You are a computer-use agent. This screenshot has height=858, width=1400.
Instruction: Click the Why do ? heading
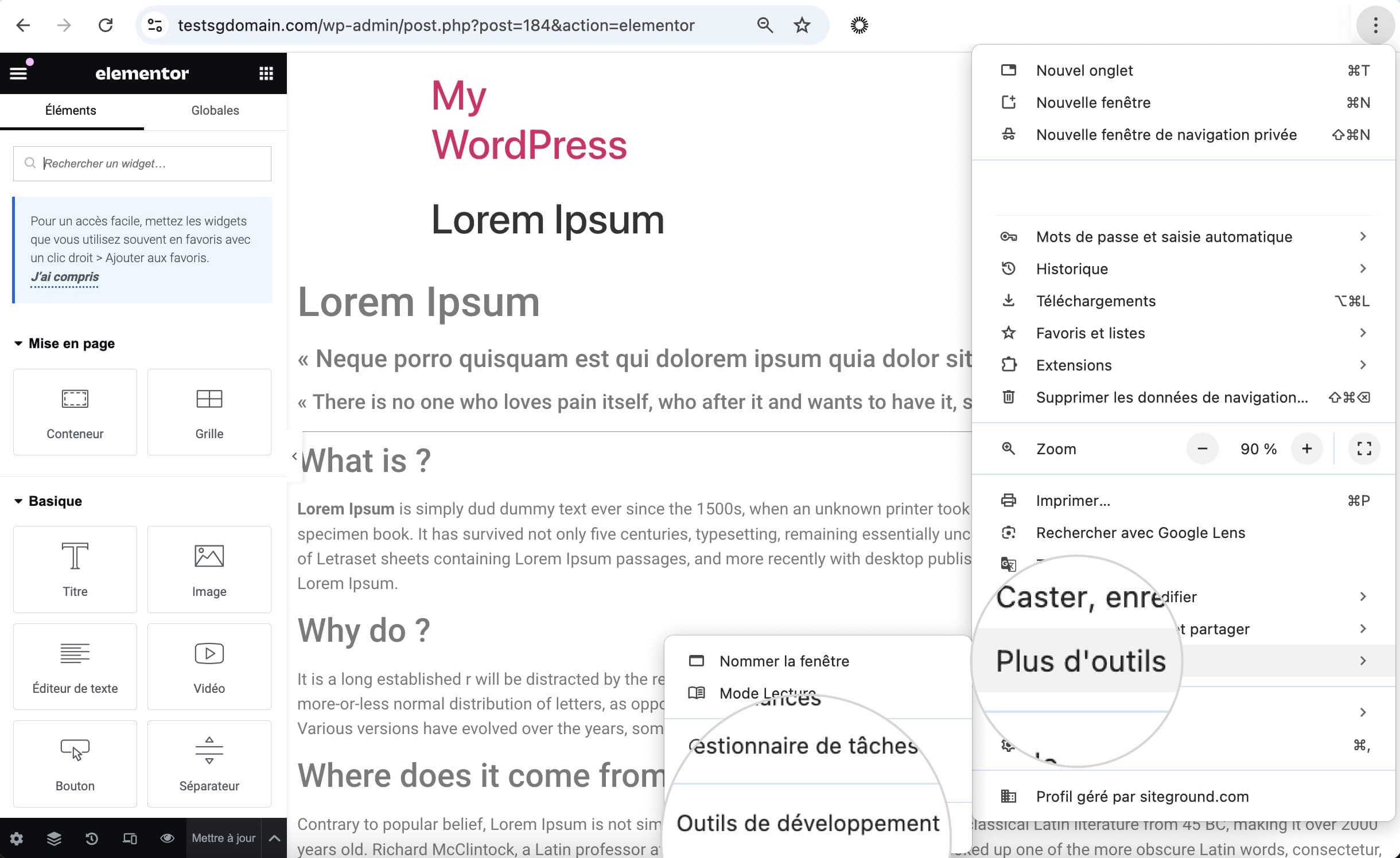click(364, 630)
